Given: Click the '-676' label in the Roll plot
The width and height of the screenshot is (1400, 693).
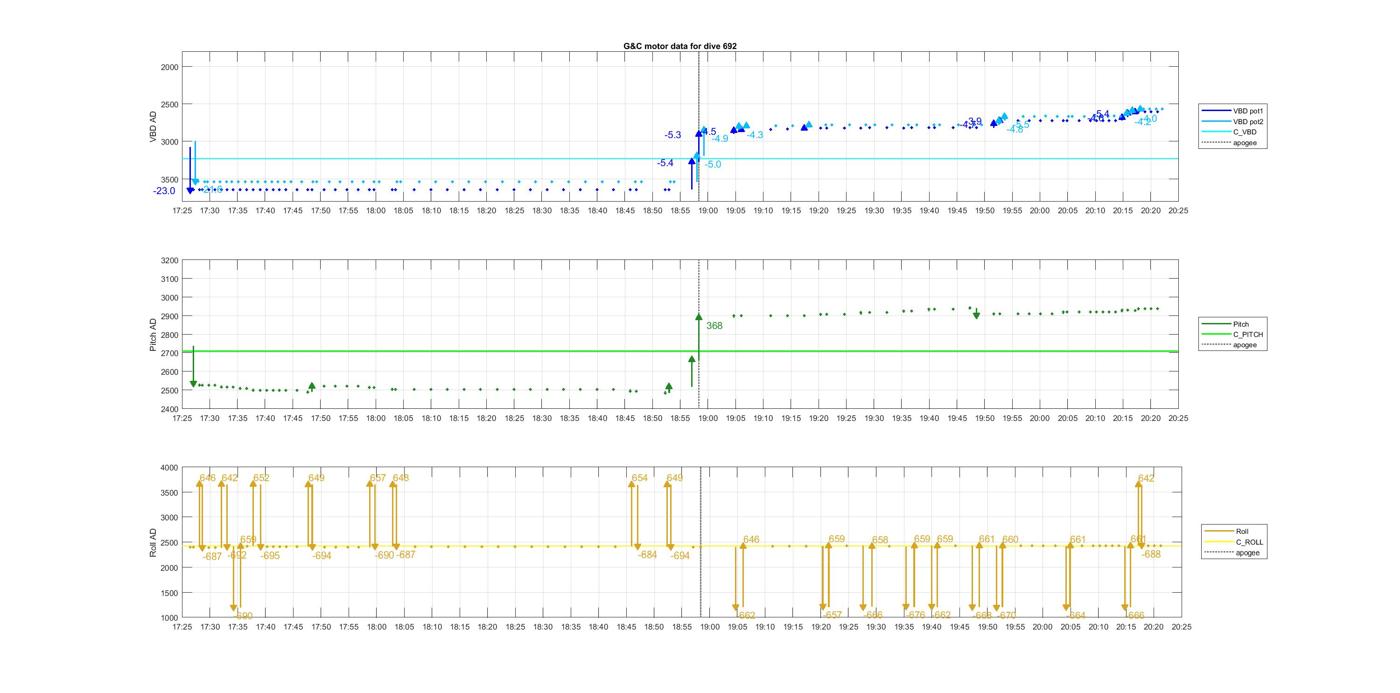Looking at the screenshot, I should [915, 615].
